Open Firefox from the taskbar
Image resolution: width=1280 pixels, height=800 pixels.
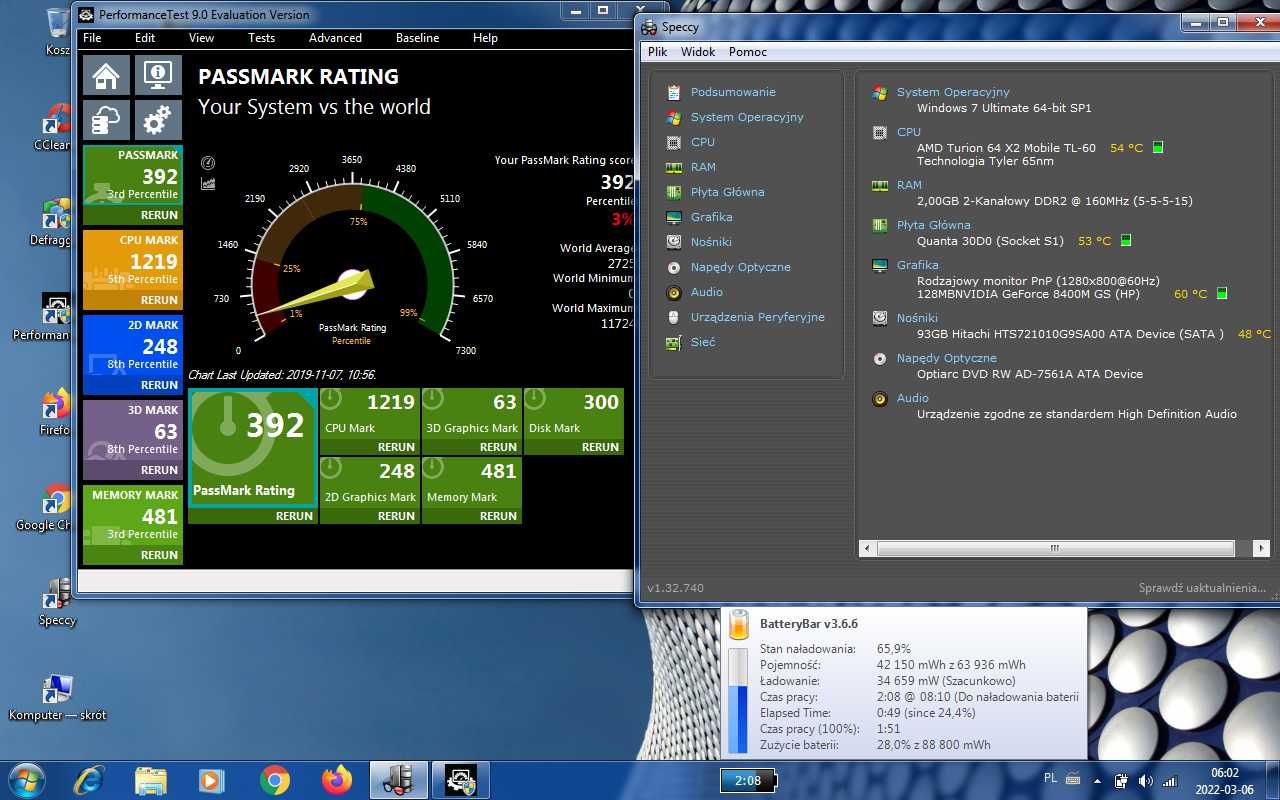[336, 780]
